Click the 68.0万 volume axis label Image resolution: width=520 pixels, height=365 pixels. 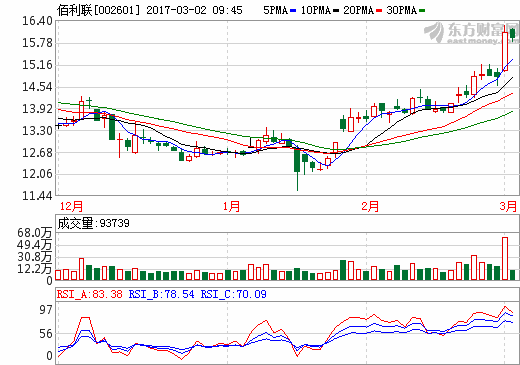pyautogui.click(x=35, y=233)
